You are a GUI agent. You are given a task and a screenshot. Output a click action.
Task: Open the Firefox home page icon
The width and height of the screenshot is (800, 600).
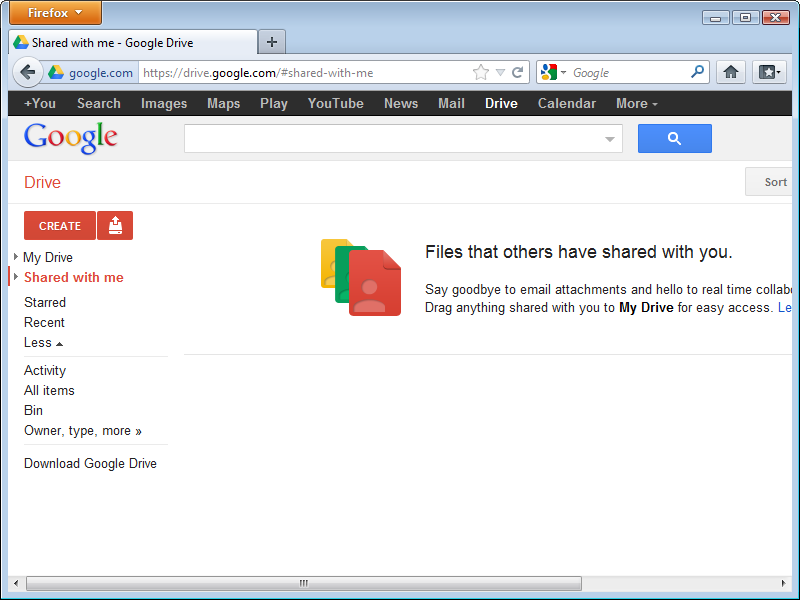tap(731, 72)
